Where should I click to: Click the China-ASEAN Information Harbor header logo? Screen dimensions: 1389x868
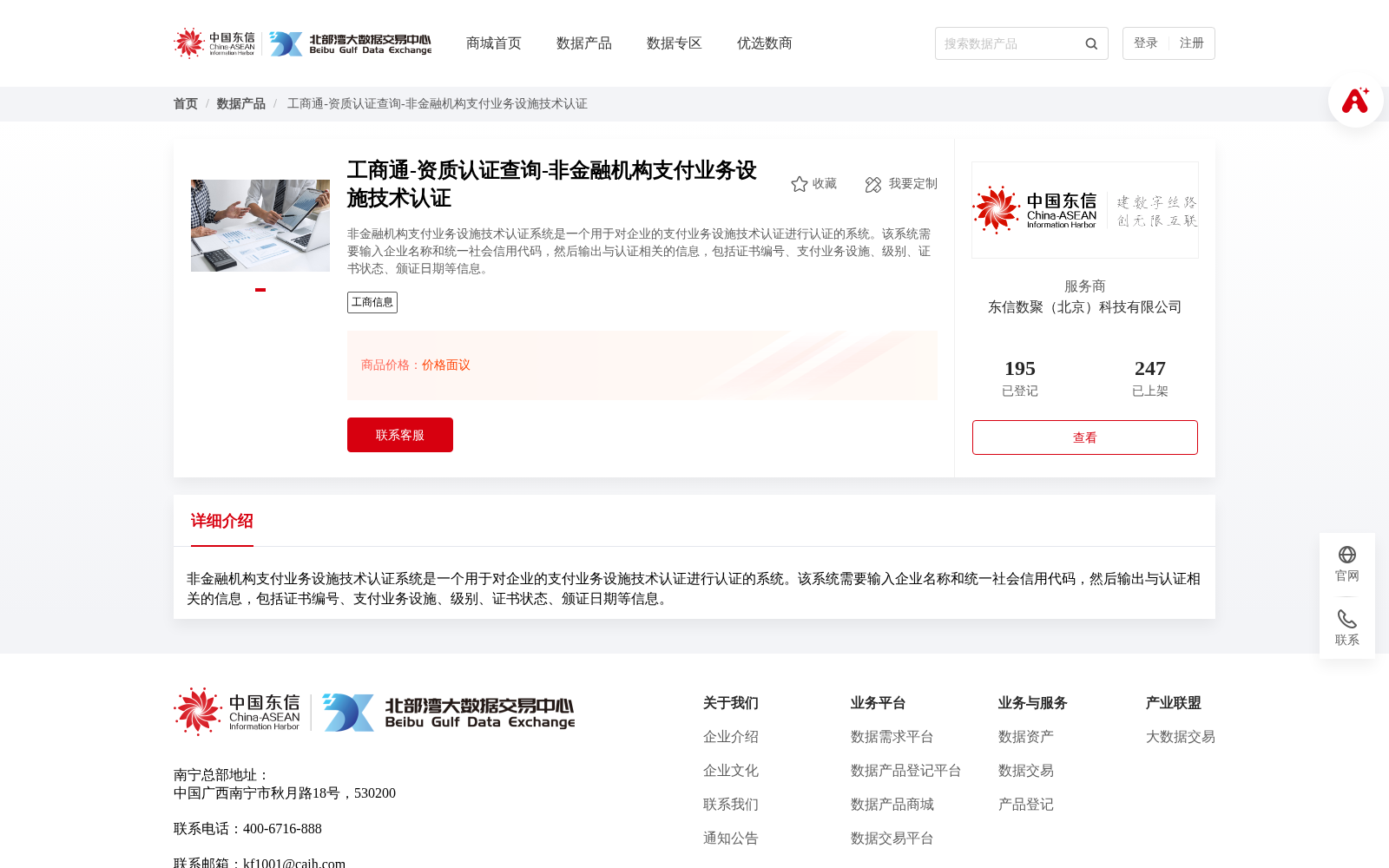214,43
